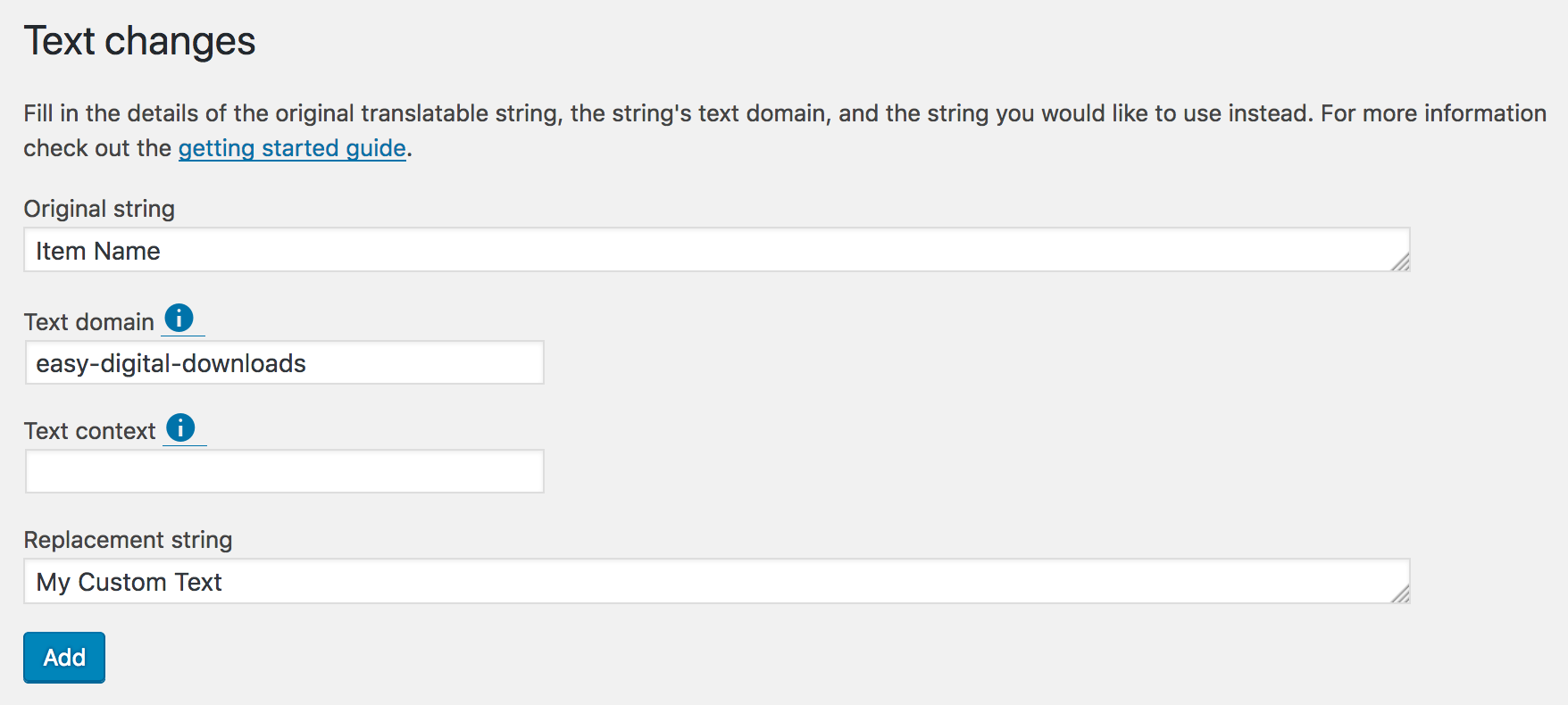Grab the Original string resize handle
The image size is (1568, 705).
[1400, 261]
